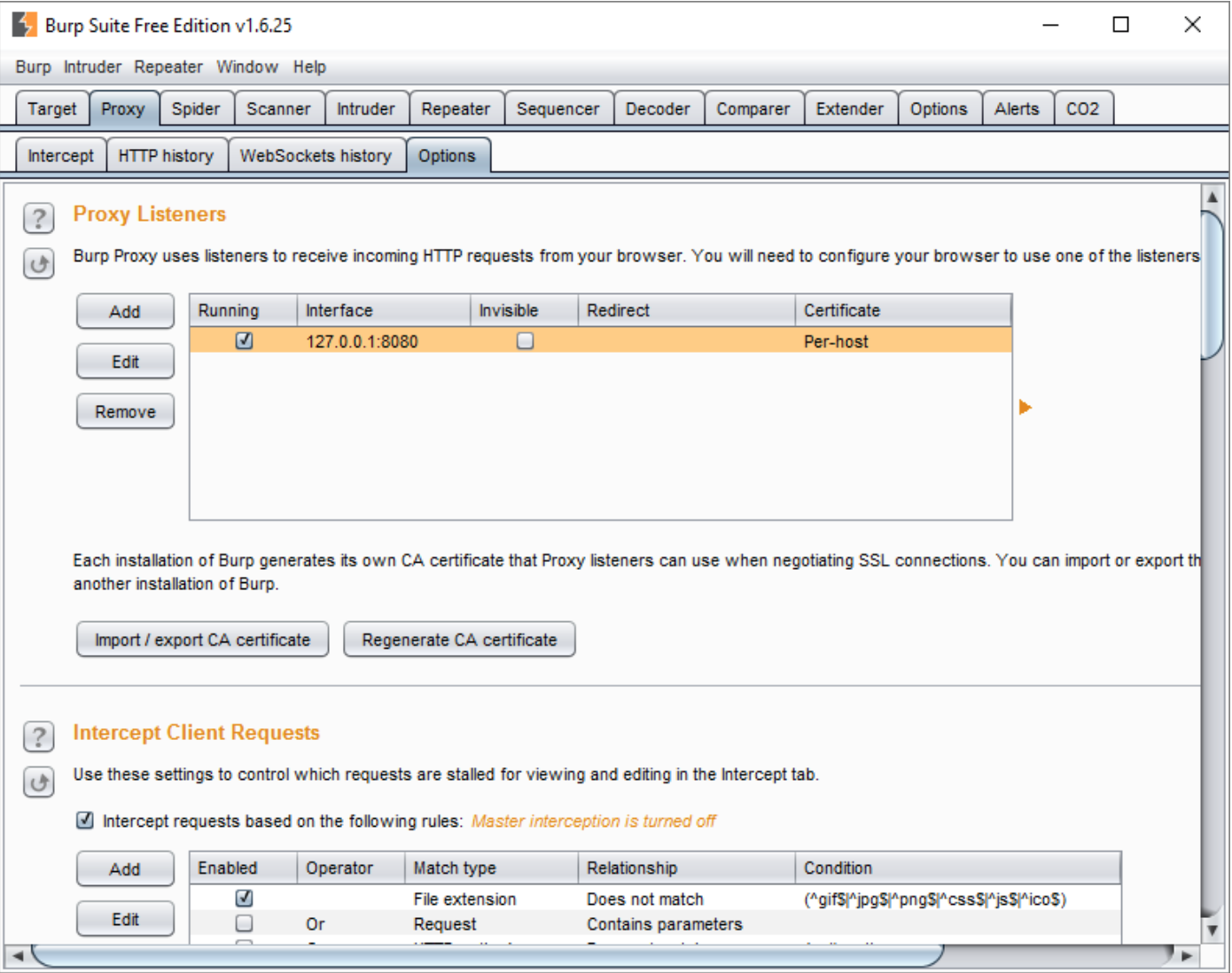Image resolution: width=1232 pixels, height=973 pixels.
Task: Switch to the Target tab
Action: [x=52, y=109]
